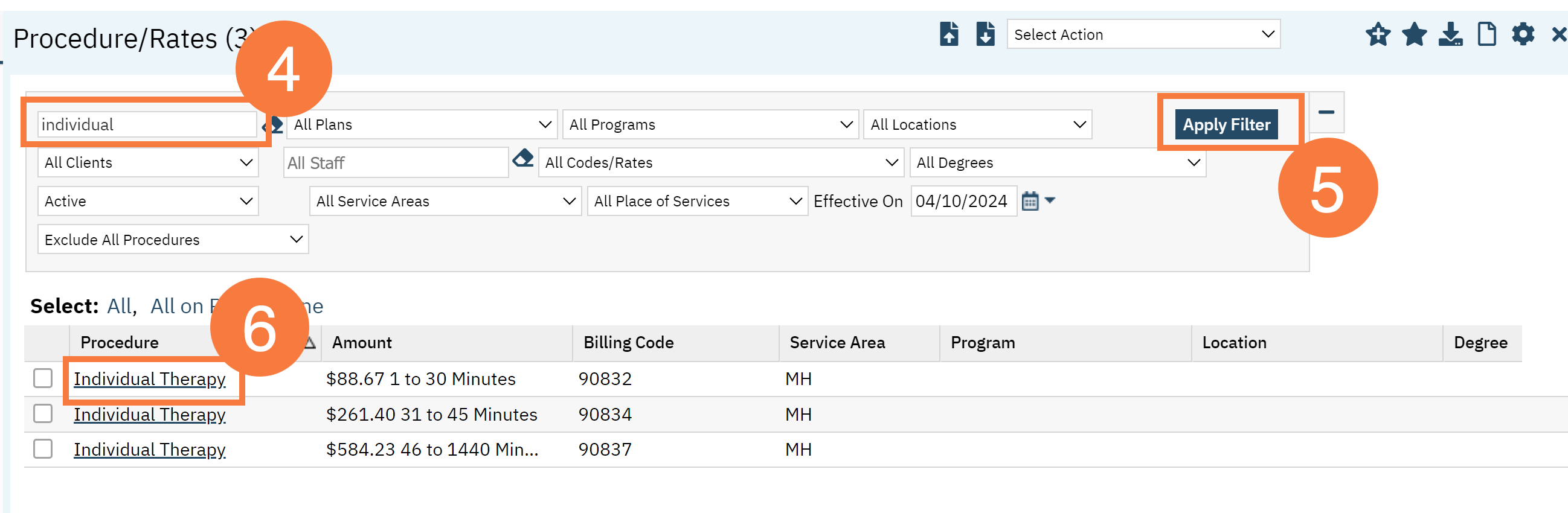Click the solid star favorites icon
The width and height of the screenshot is (1568, 513).
click(x=1414, y=34)
